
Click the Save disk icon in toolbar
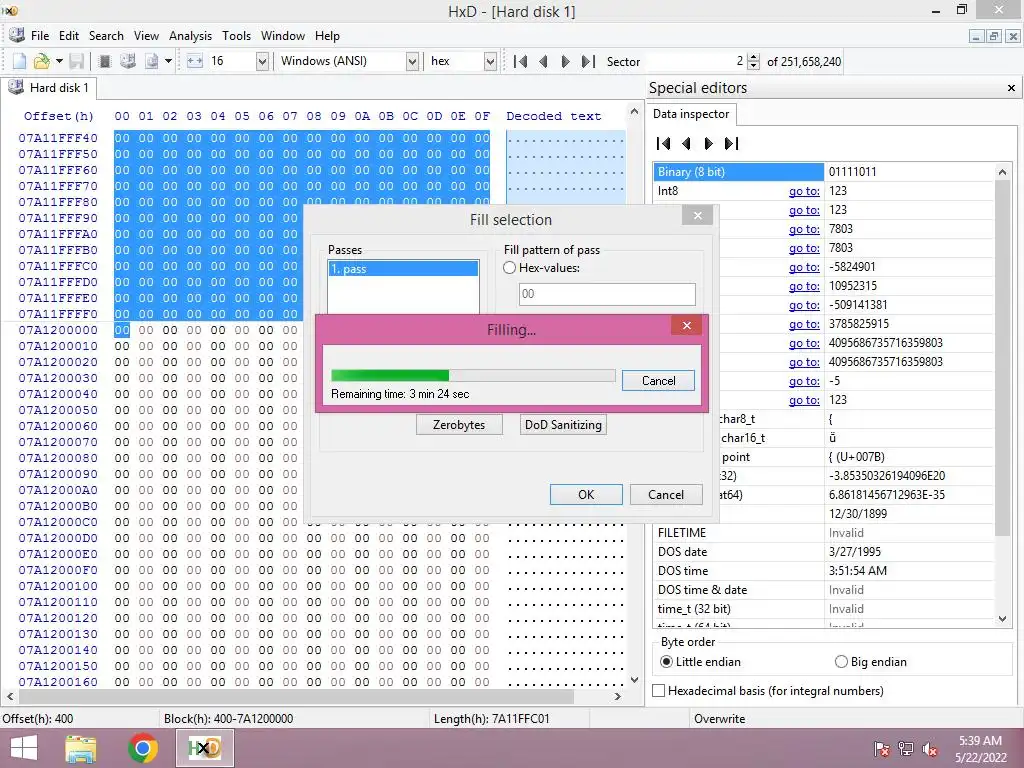[76, 61]
